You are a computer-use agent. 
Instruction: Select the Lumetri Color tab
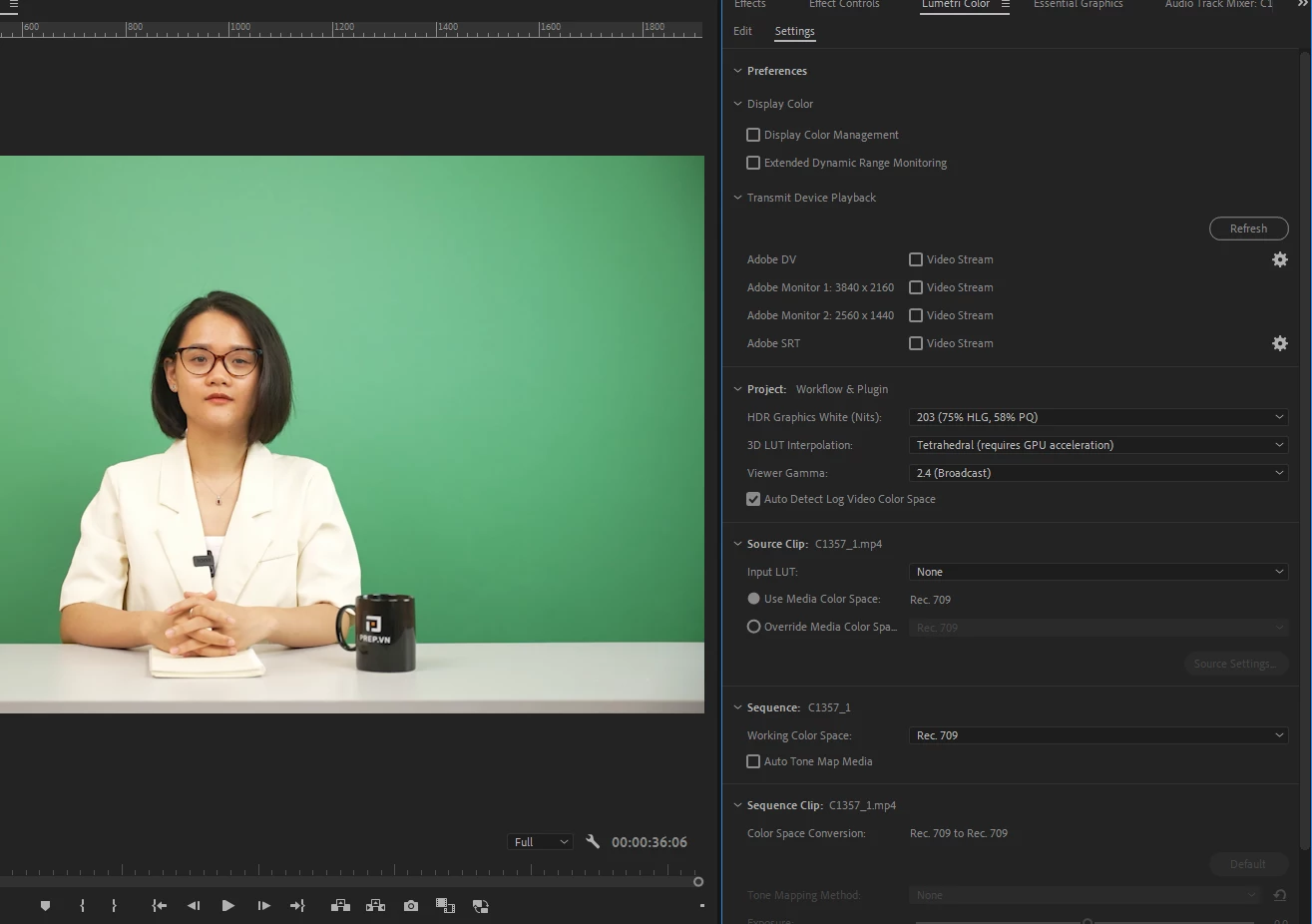point(956,5)
